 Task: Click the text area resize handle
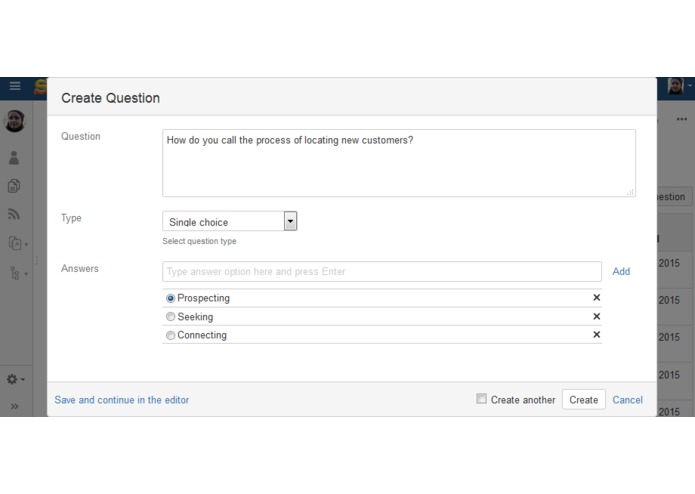click(630, 192)
